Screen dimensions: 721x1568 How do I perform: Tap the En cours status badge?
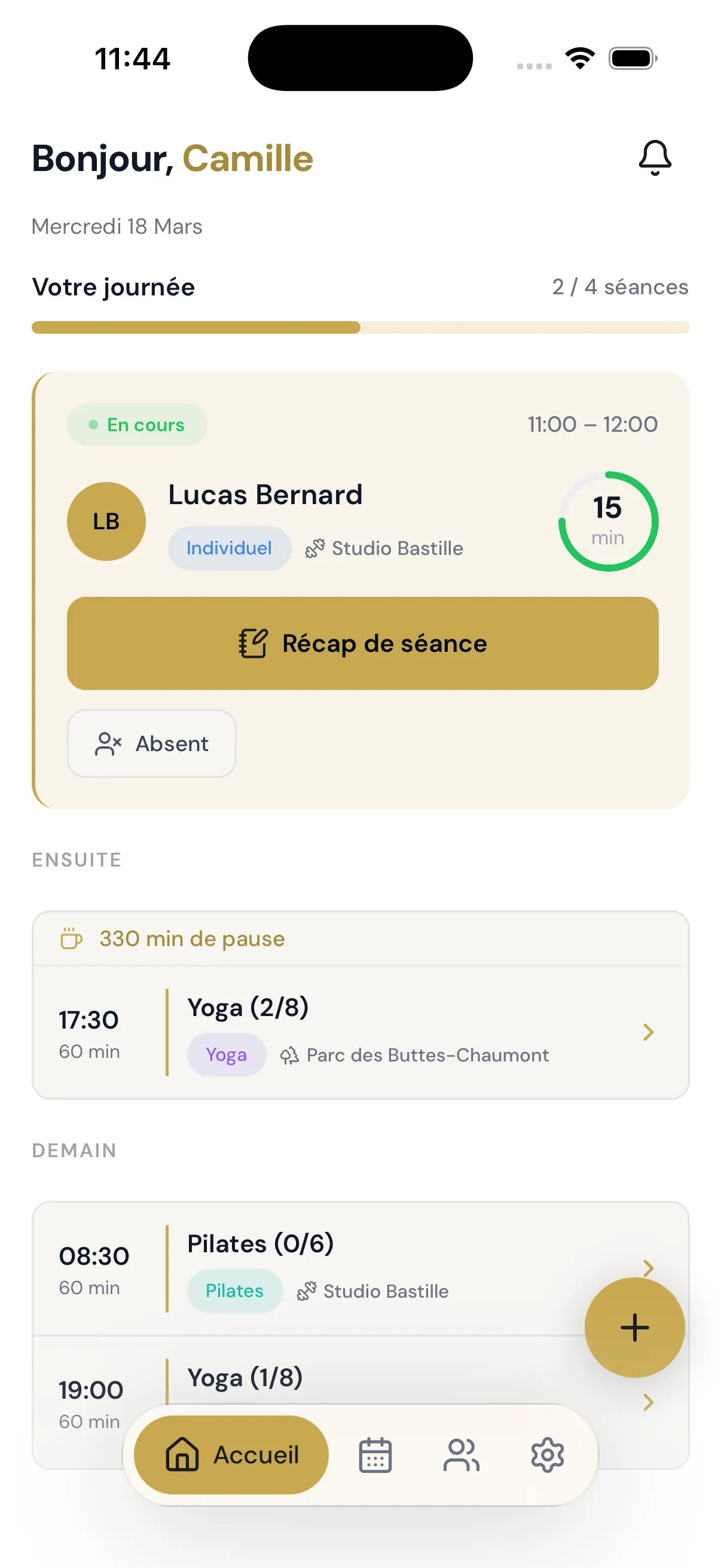(137, 424)
